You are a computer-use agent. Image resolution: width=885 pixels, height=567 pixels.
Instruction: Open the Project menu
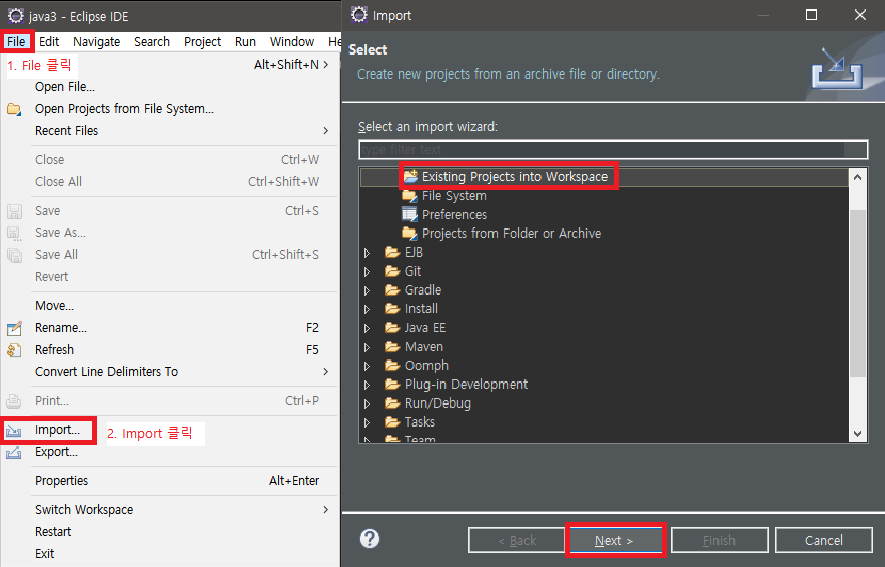[x=202, y=42]
